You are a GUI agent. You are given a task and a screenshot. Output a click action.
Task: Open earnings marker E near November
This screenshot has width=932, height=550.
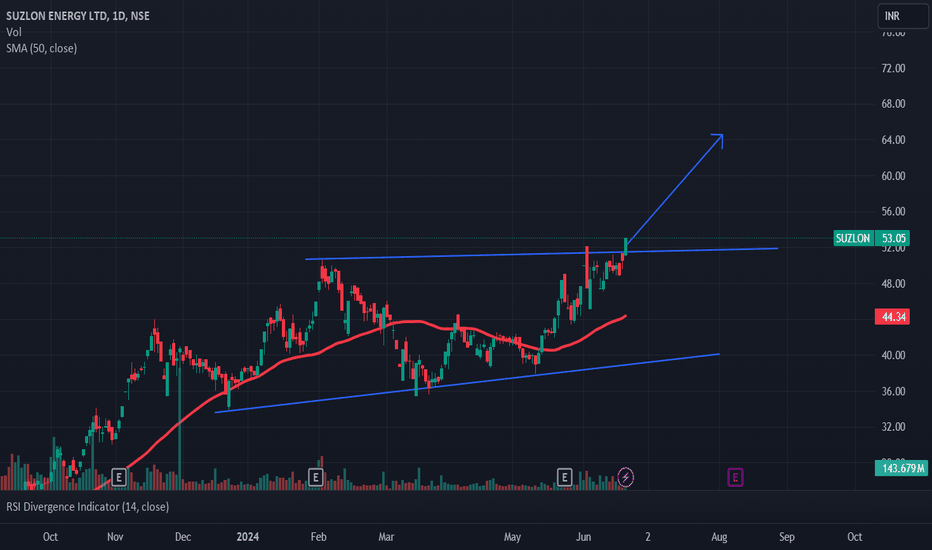click(x=119, y=477)
